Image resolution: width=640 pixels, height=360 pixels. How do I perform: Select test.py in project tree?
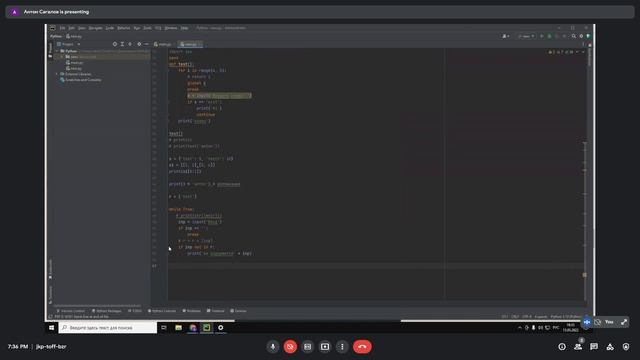[x=74, y=69]
